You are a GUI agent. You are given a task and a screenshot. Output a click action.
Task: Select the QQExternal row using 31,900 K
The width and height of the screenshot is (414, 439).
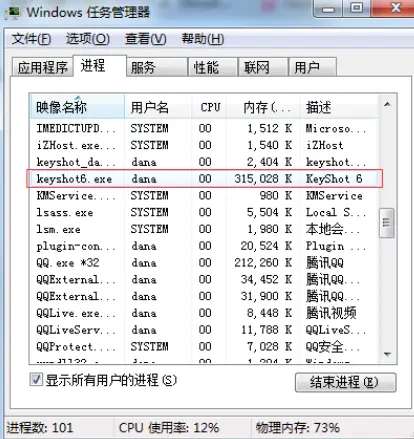point(204,296)
